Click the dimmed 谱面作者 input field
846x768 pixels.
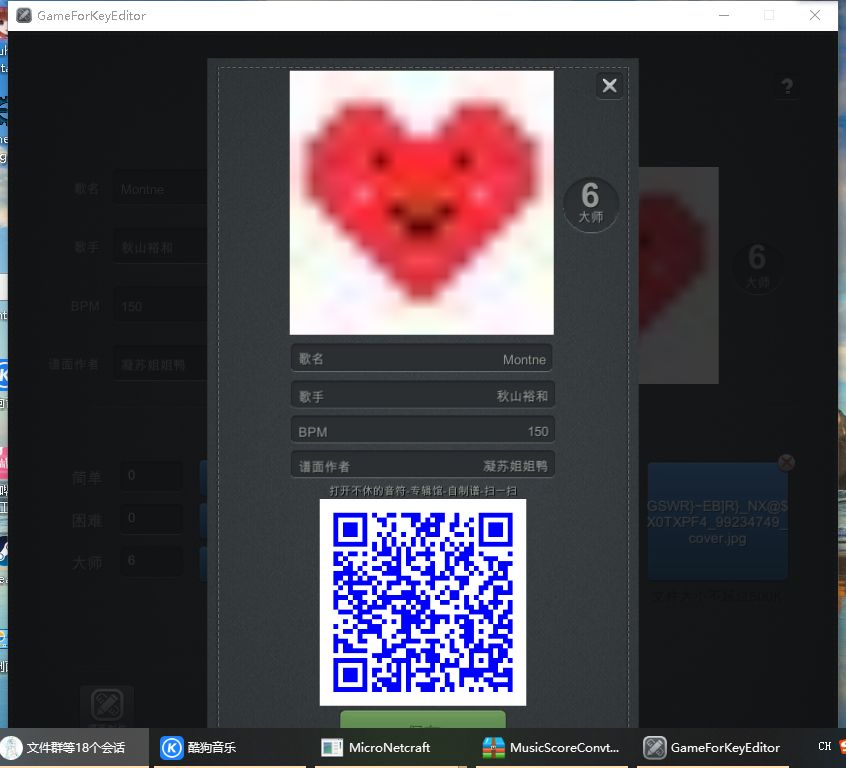(x=160, y=364)
